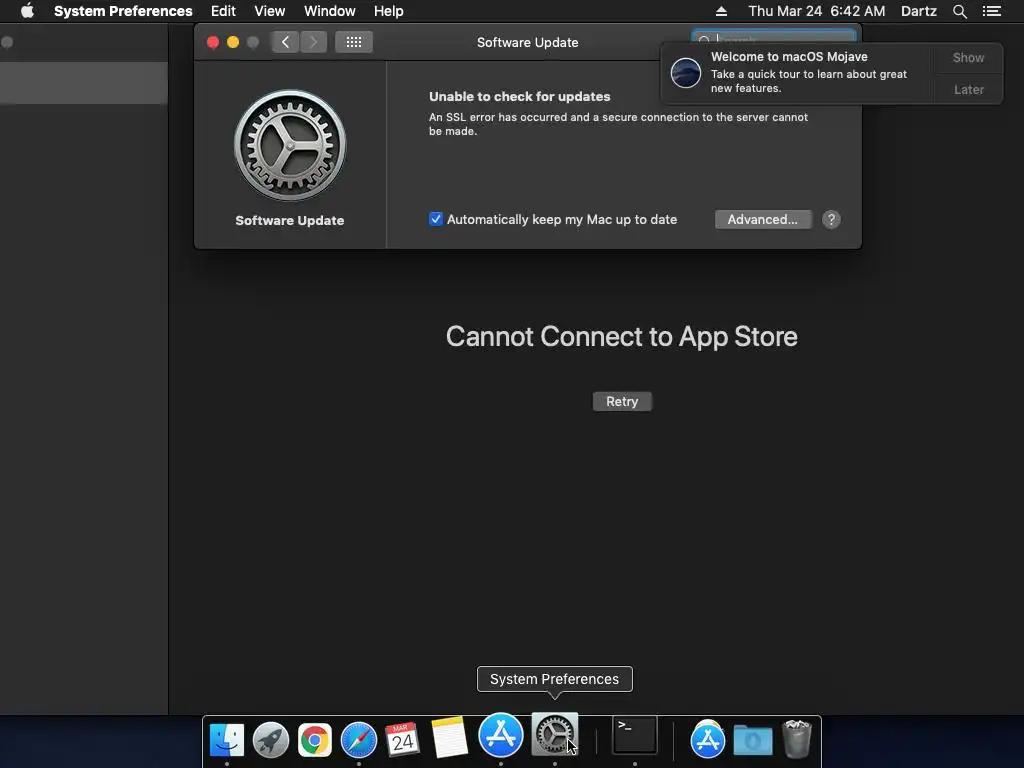Click the Unable to check for updates heading

pos(520,97)
